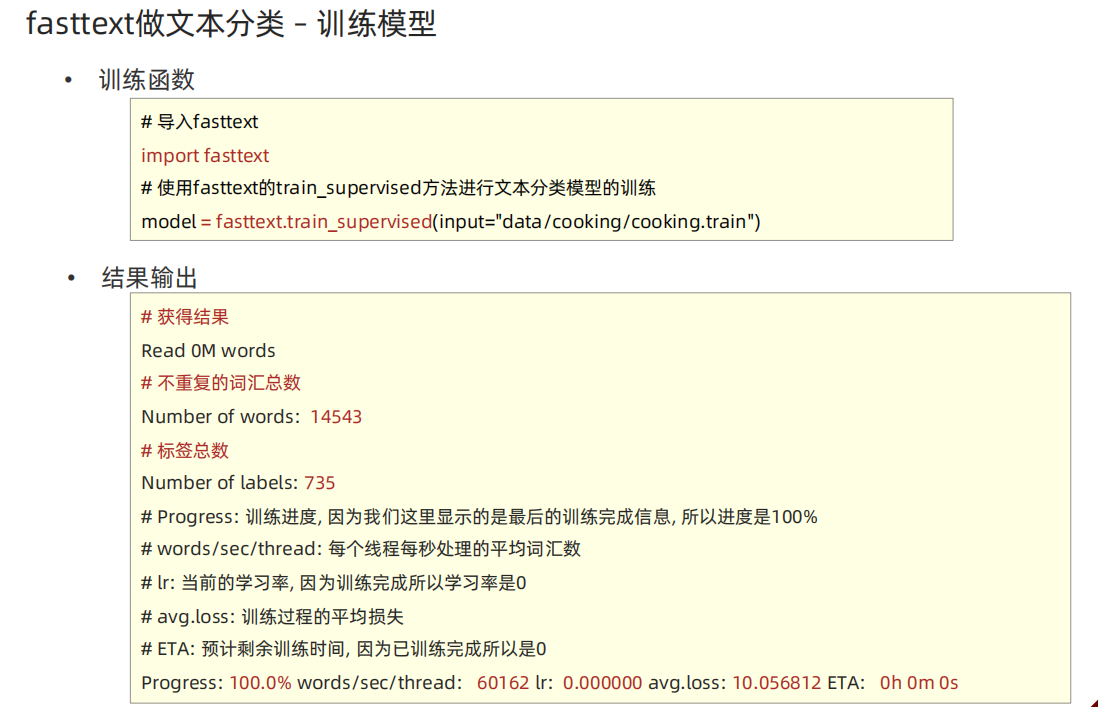Click the labels count value "735"
This screenshot has width=1098, height=707.
click(x=319, y=483)
